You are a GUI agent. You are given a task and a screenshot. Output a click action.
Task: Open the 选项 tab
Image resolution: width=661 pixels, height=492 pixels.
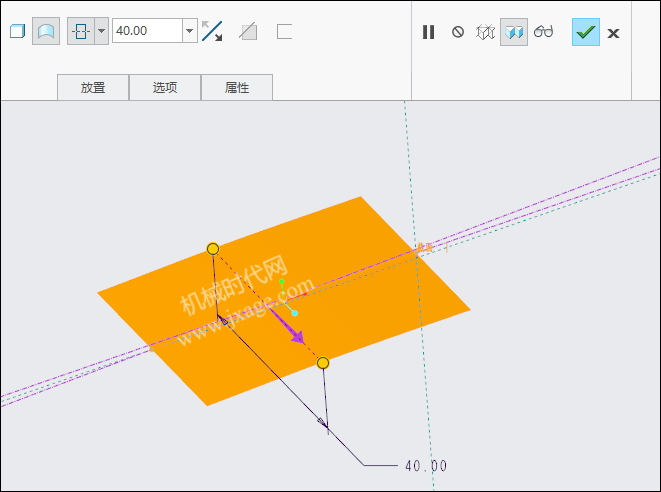(165, 88)
